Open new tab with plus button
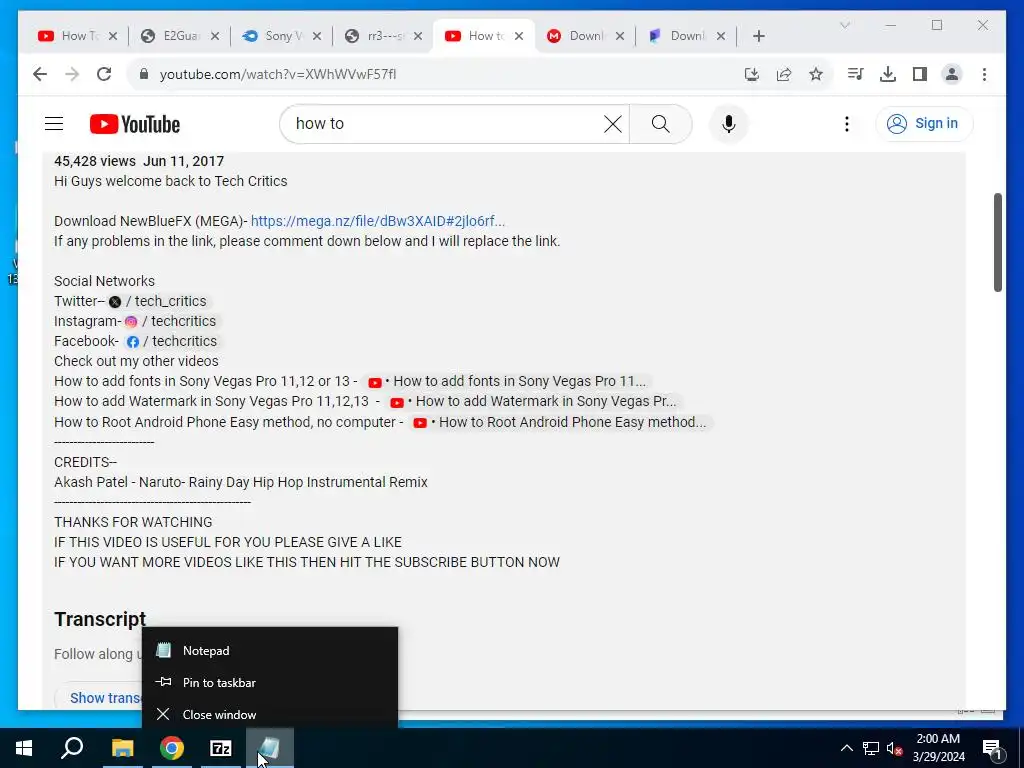Screen dimensions: 1024x768 click(x=758, y=36)
